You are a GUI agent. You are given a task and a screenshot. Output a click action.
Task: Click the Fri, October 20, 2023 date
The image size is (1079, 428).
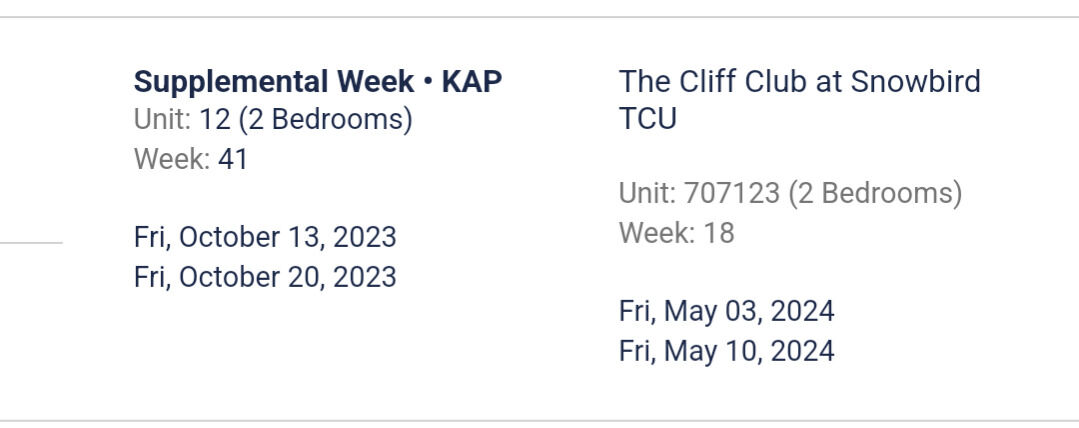(265, 276)
